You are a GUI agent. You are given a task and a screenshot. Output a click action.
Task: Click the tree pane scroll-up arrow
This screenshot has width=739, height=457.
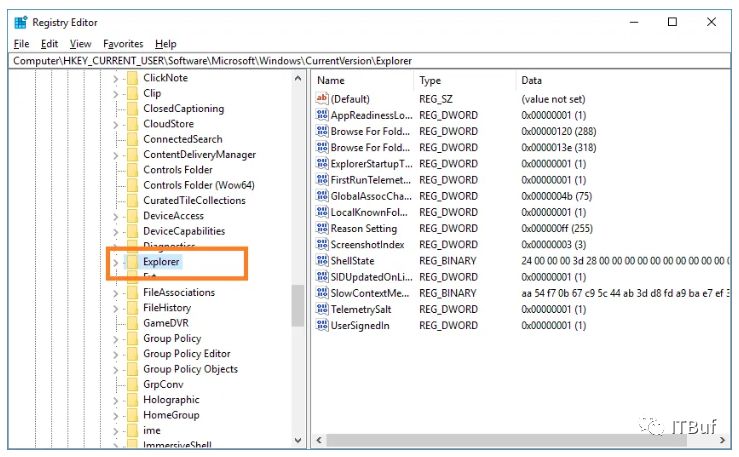tap(298, 78)
